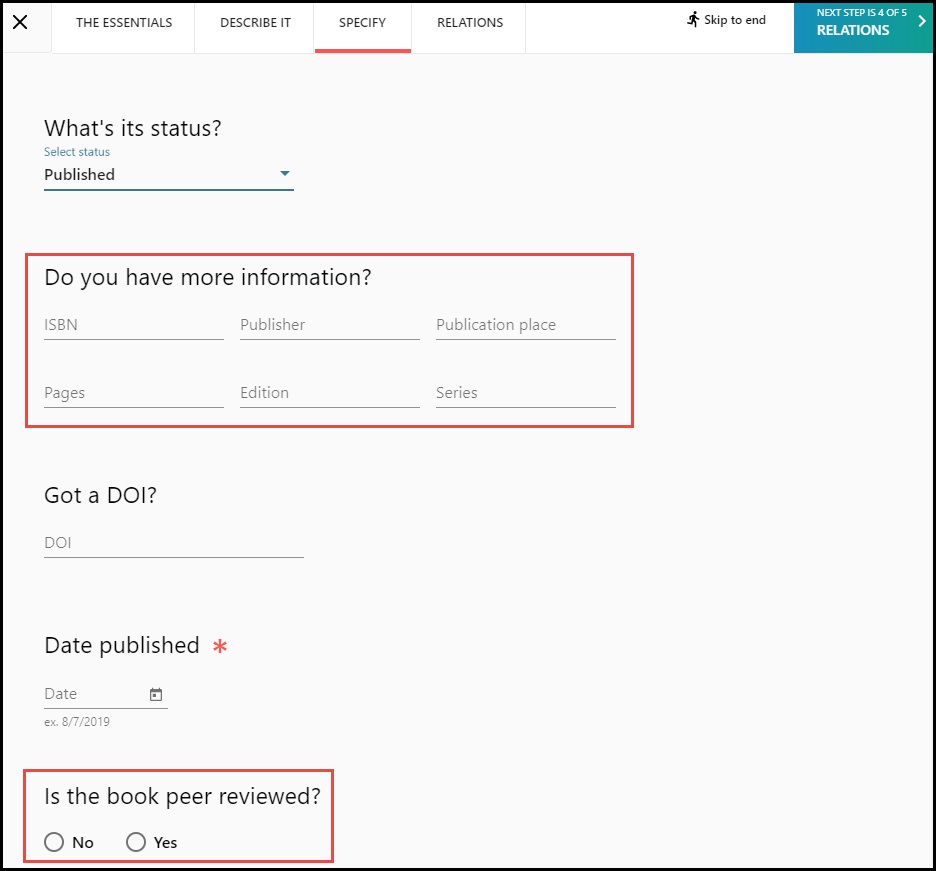Click the Pages input field
This screenshot has width=936, height=871.
[x=133, y=393]
